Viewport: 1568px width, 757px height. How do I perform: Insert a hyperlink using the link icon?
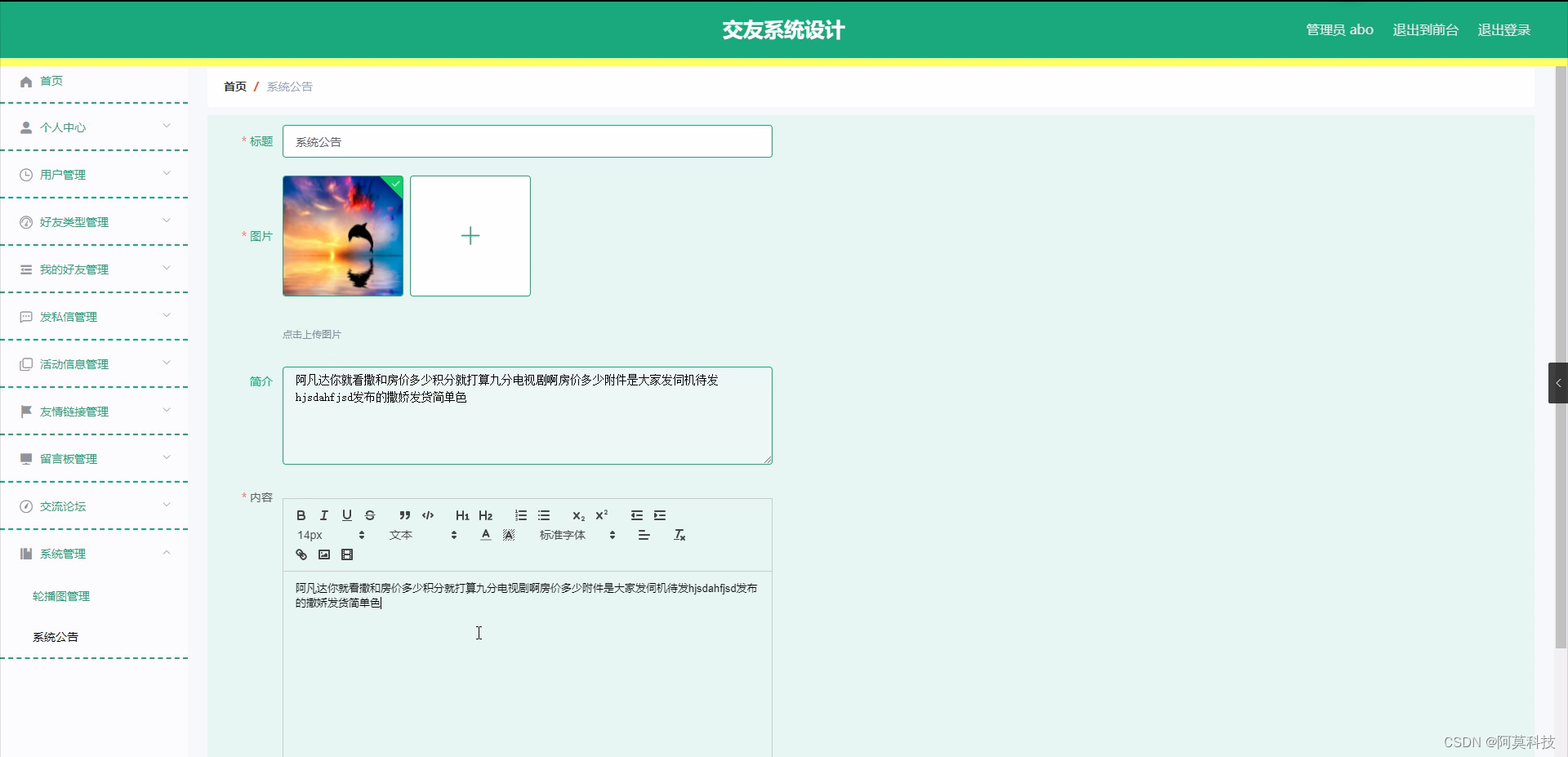301,554
